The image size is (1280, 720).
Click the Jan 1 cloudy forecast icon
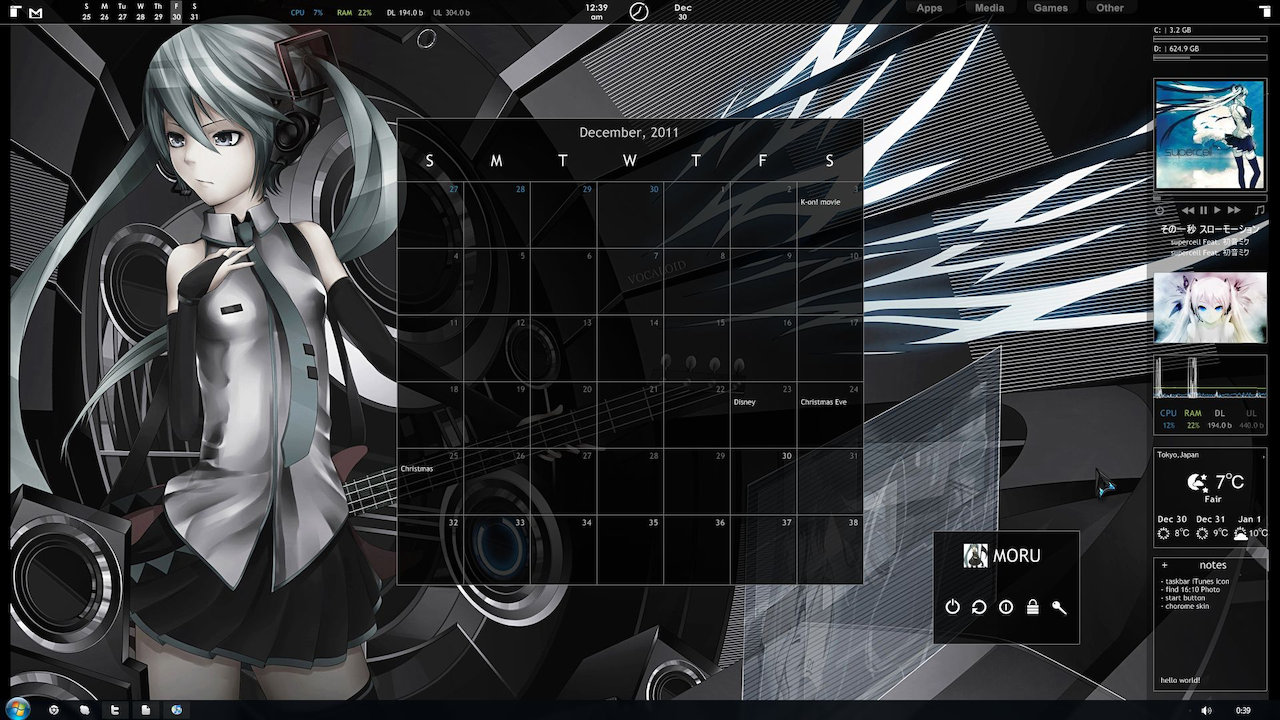[x=1240, y=534]
